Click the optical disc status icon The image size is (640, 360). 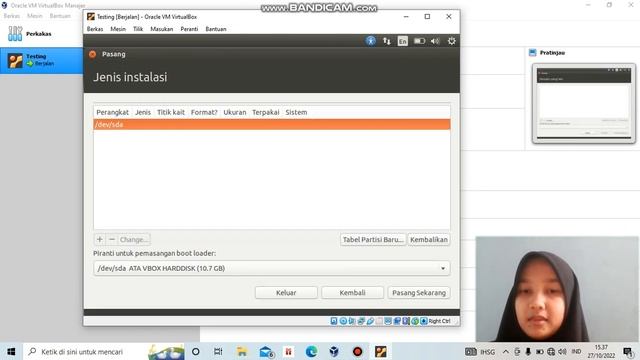pyautogui.click(x=343, y=321)
